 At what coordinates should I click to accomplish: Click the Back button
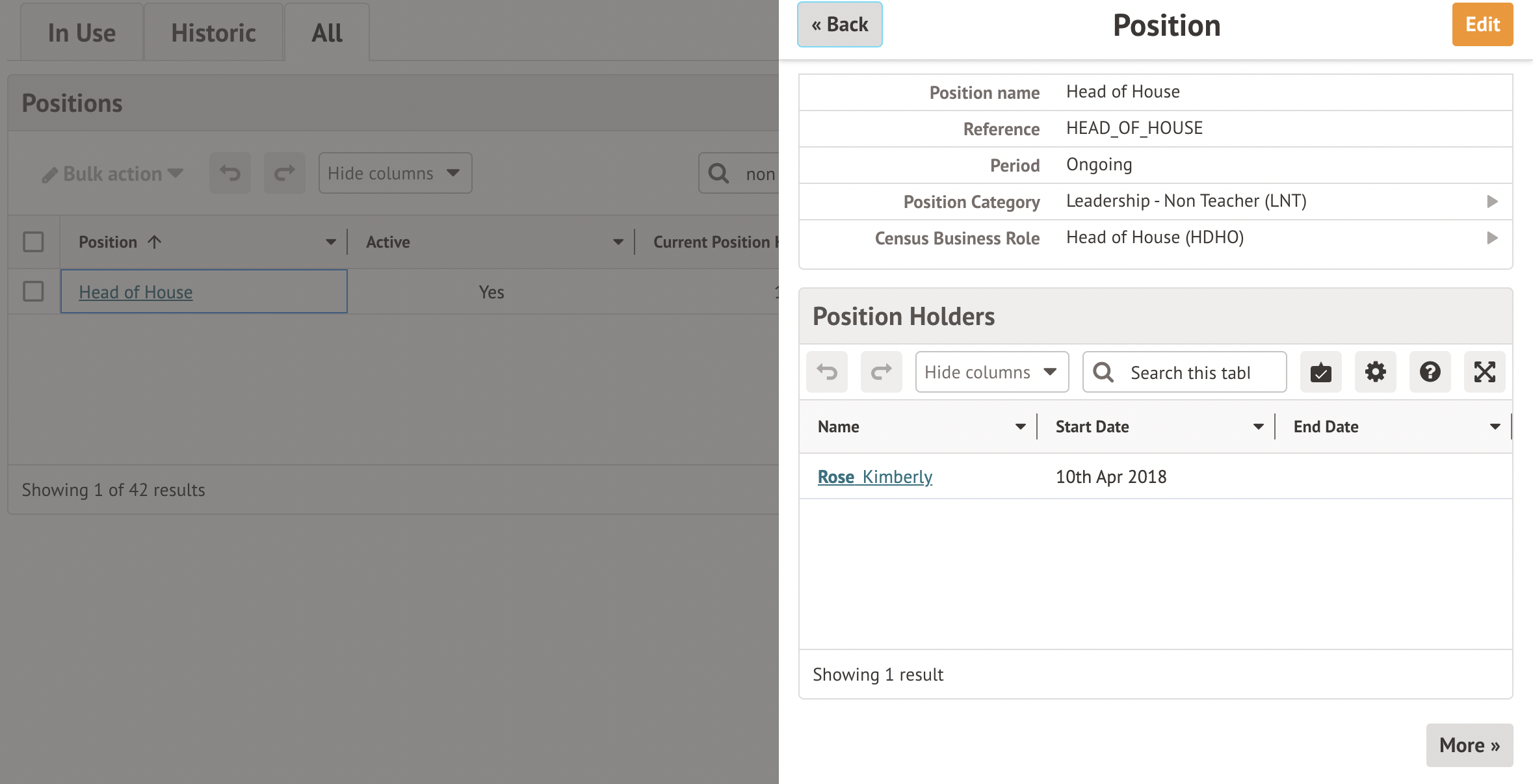[839, 25]
